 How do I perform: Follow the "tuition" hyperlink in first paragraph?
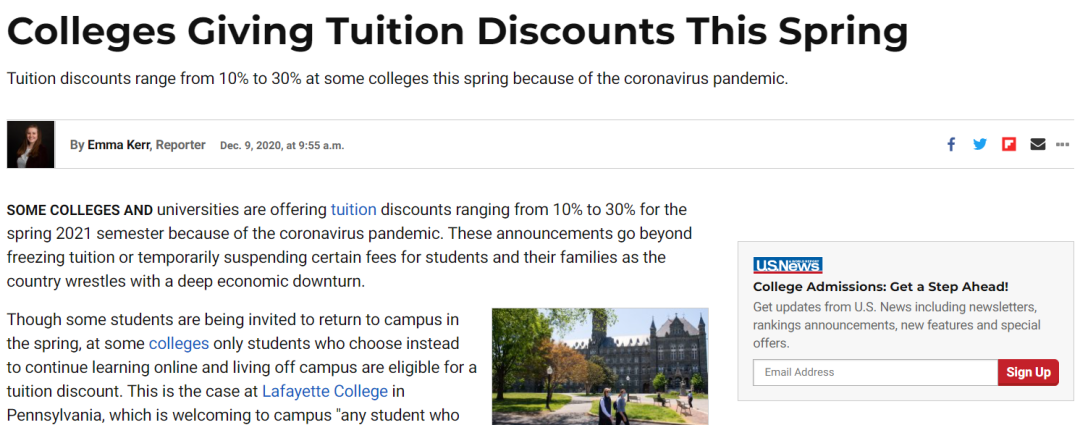(x=353, y=209)
